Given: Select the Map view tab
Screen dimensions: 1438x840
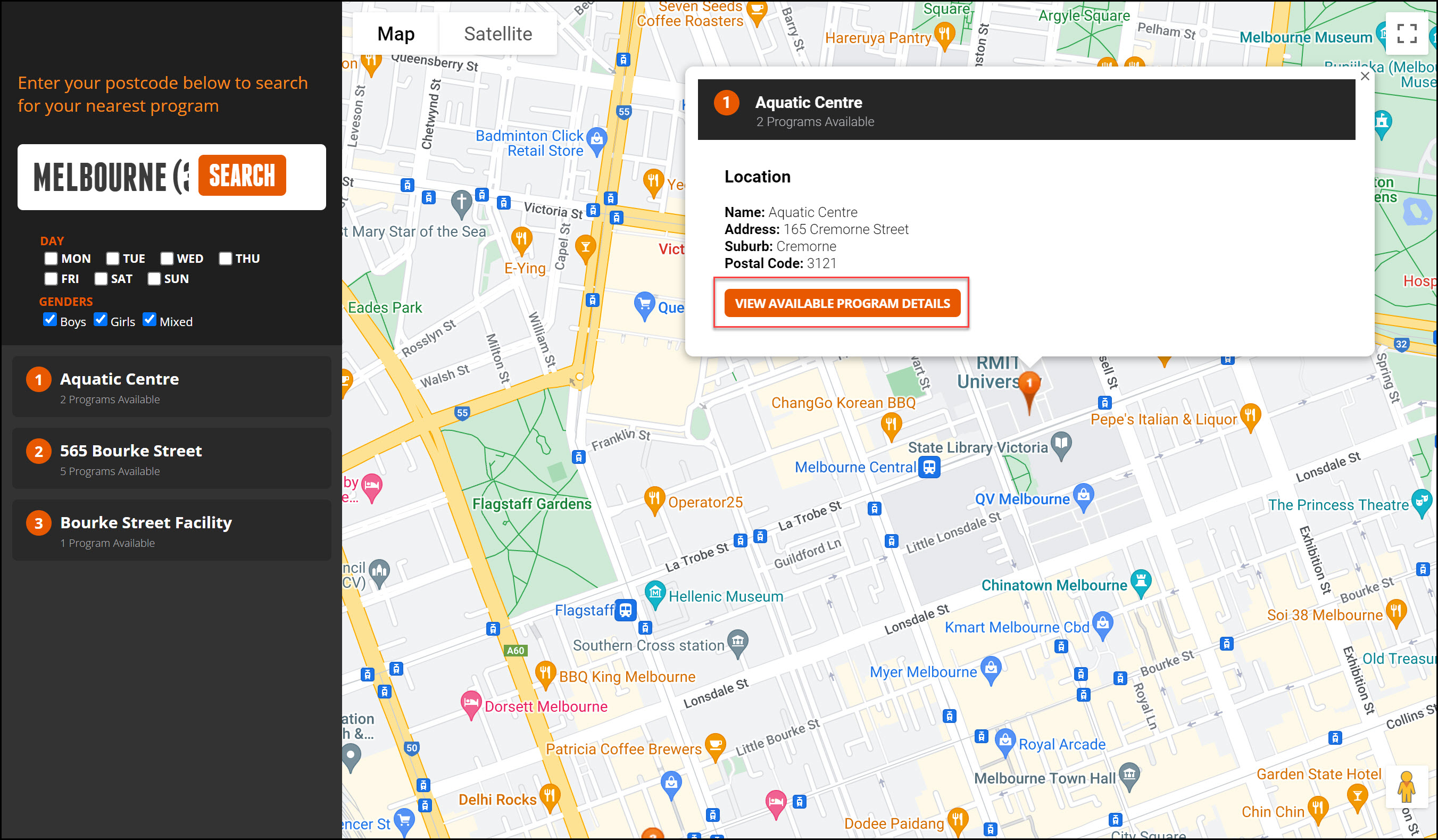Looking at the screenshot, I should coord(395,34).
